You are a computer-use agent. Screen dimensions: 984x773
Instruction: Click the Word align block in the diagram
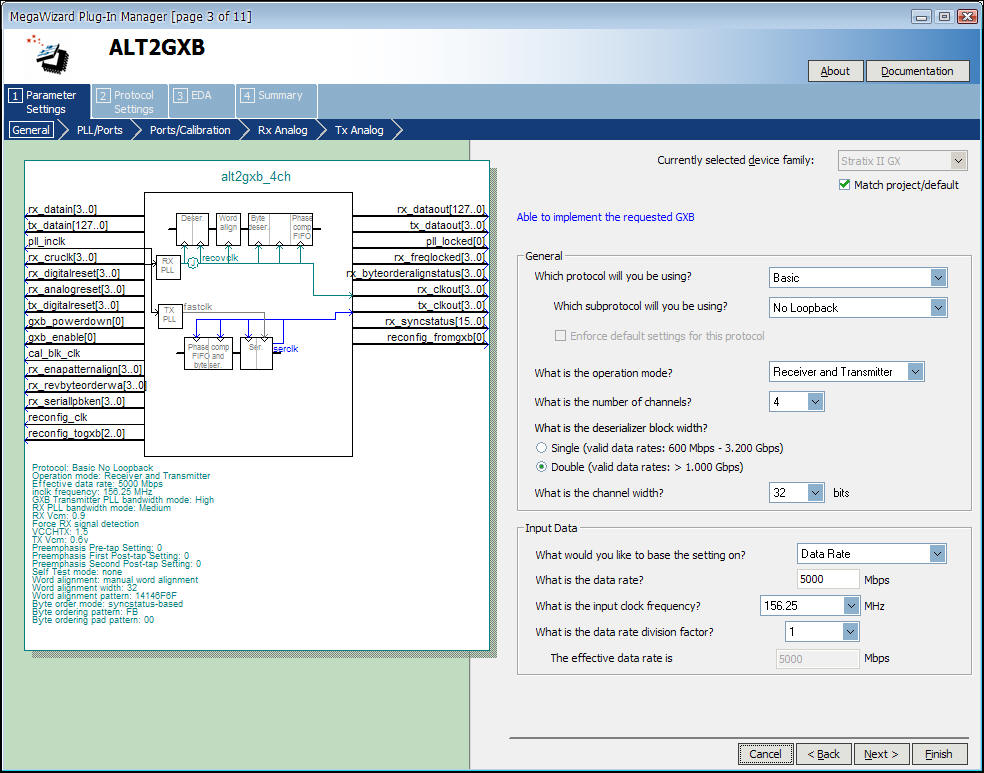[x=228, y=229]
